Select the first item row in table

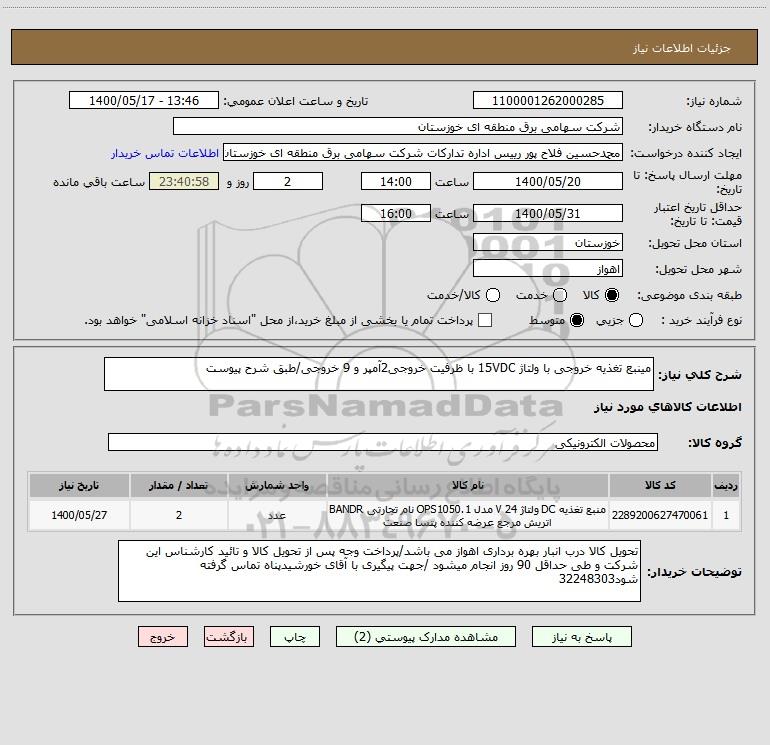[x=384, y=515]
